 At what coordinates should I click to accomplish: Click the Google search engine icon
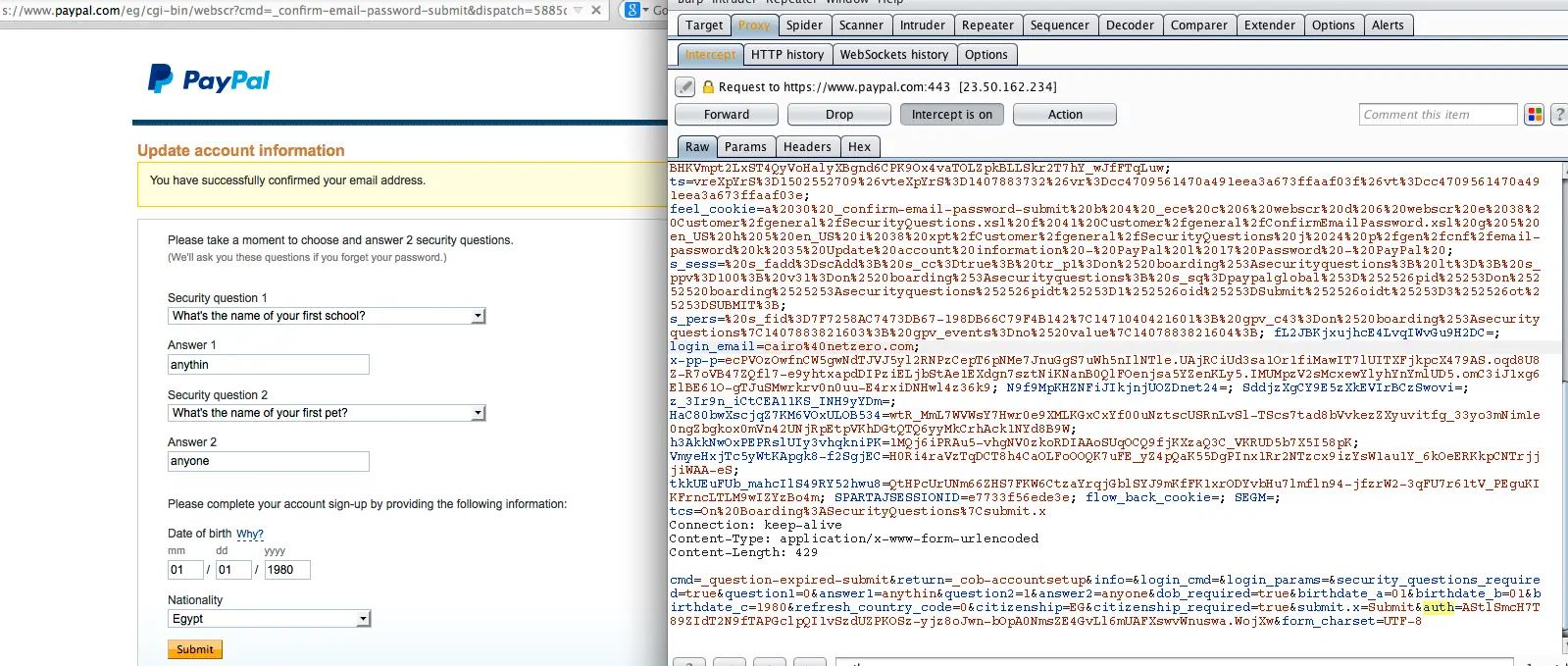[x=632, y=10]
